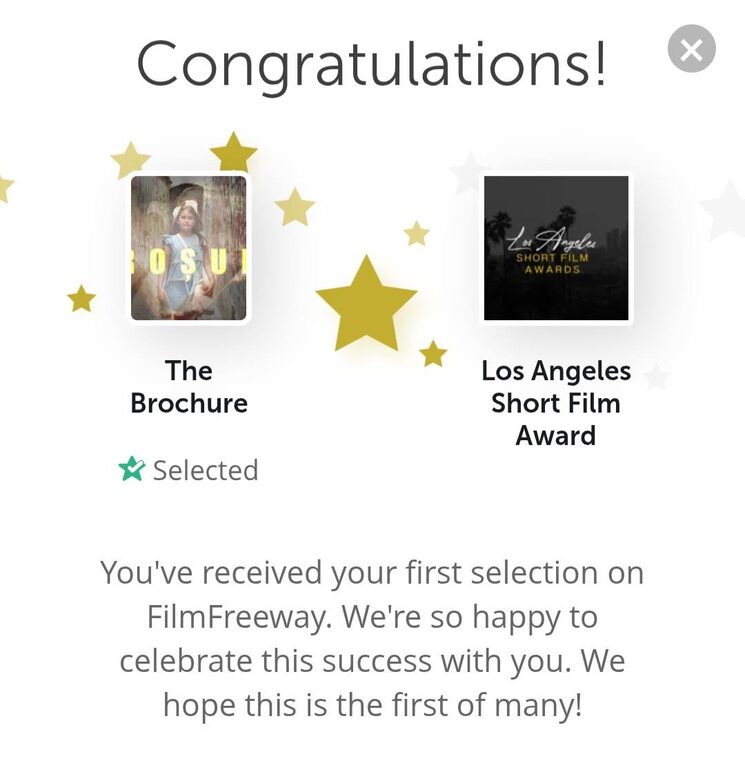Click faint star right of Short Film text
The width and height of the screenshot is (745, 772).
[656, 377]
